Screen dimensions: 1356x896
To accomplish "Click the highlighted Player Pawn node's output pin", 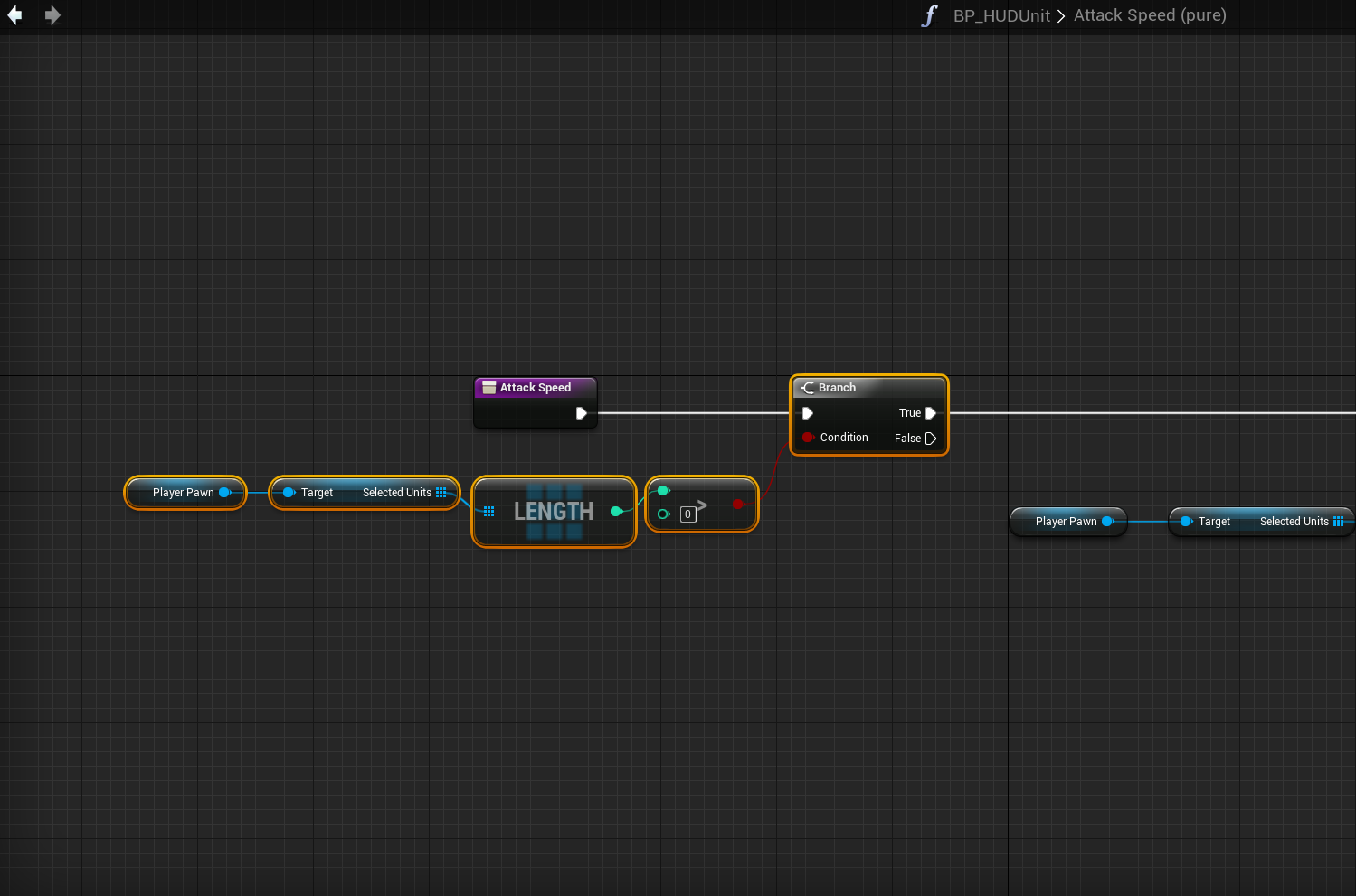I will click(x=224, y=493).
